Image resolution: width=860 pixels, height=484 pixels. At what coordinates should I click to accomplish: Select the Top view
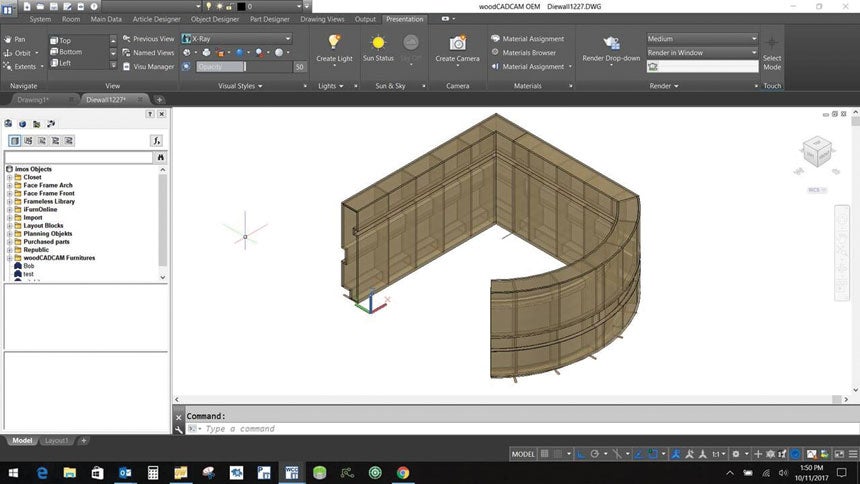point(61,41)
